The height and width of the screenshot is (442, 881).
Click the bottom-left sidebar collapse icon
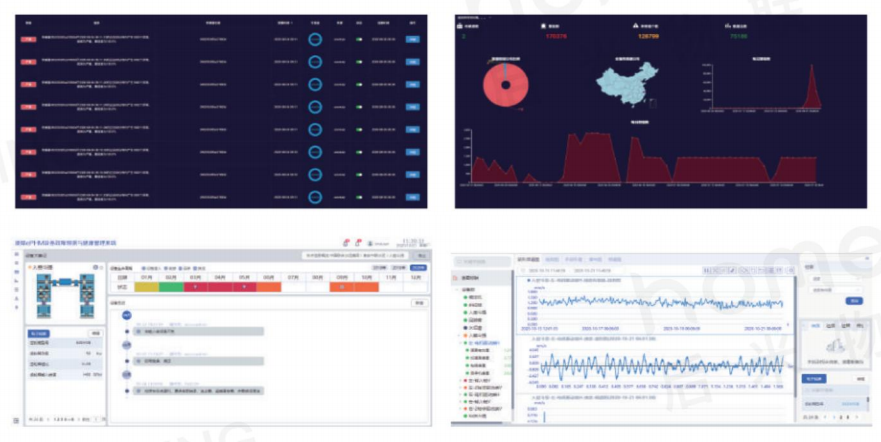tap(16, 420)
